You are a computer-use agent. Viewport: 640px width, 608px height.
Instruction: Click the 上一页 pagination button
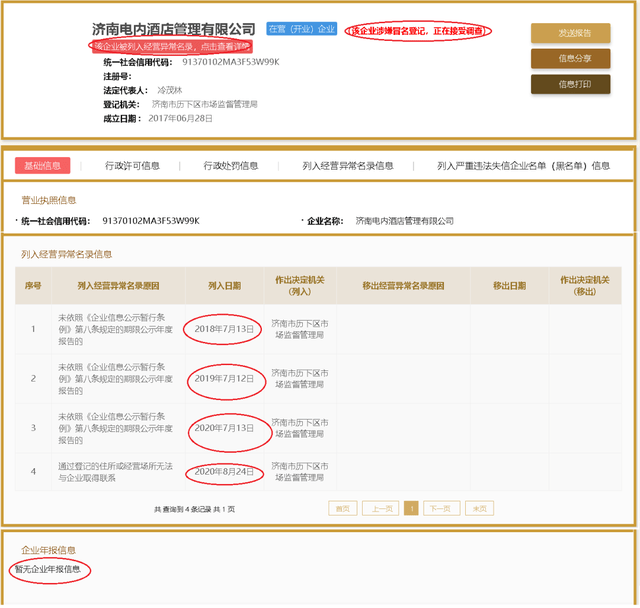(x=380, y=508)
